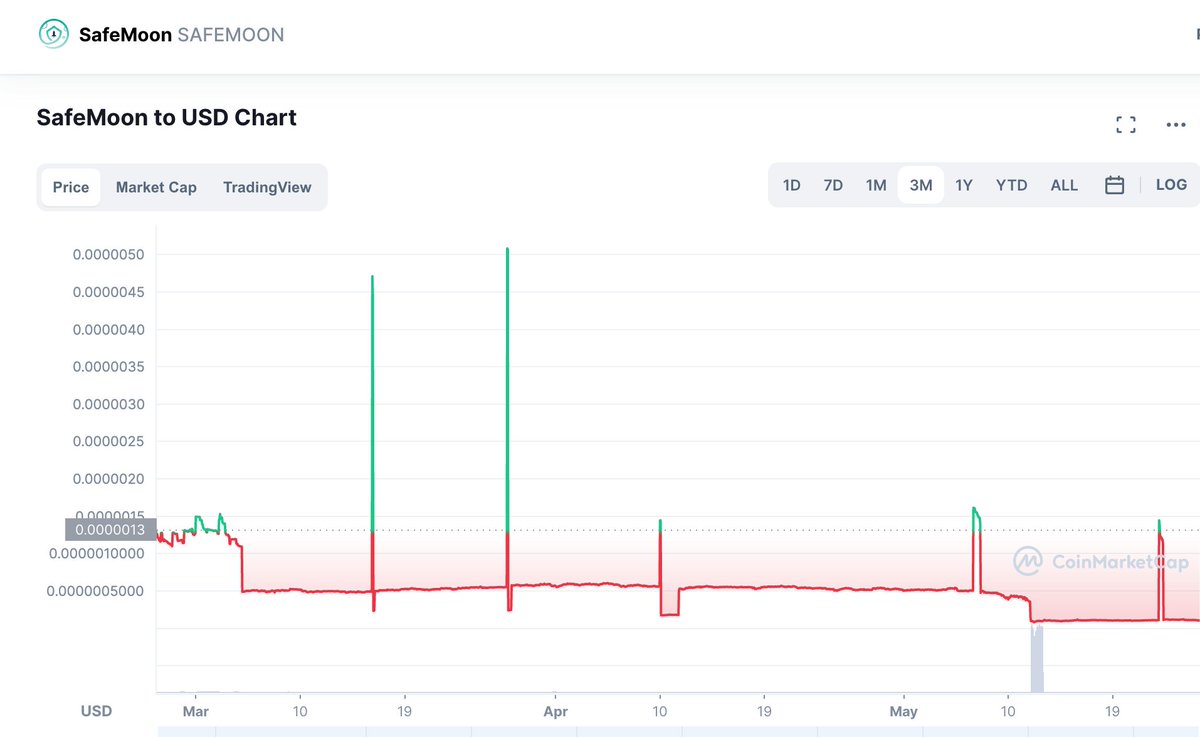Viewport: 1200px width, 737px height.
Task: Click the 0.0000013 current price label
Action: (110, 529)
